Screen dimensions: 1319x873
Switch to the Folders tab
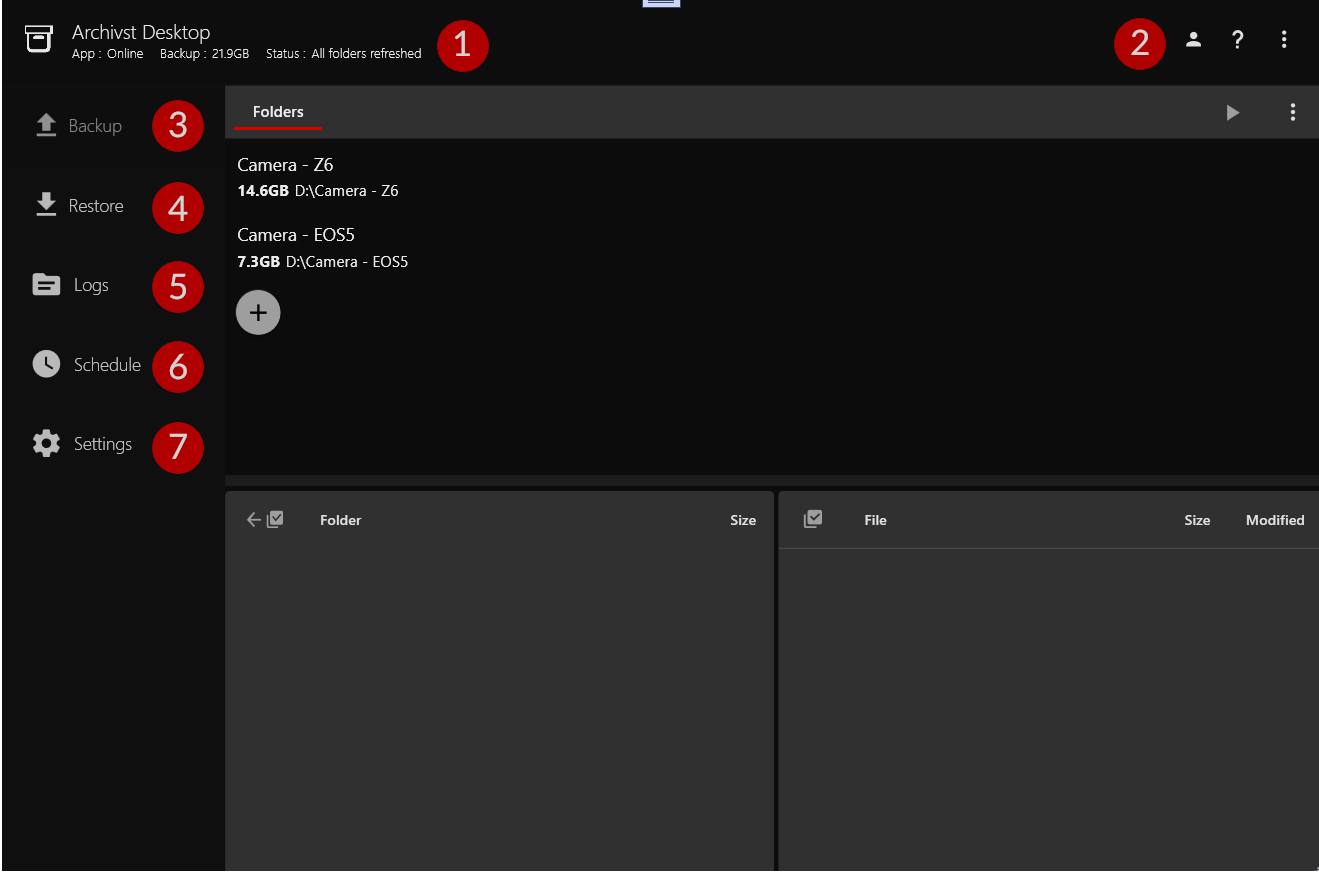(x=278, y=112)
